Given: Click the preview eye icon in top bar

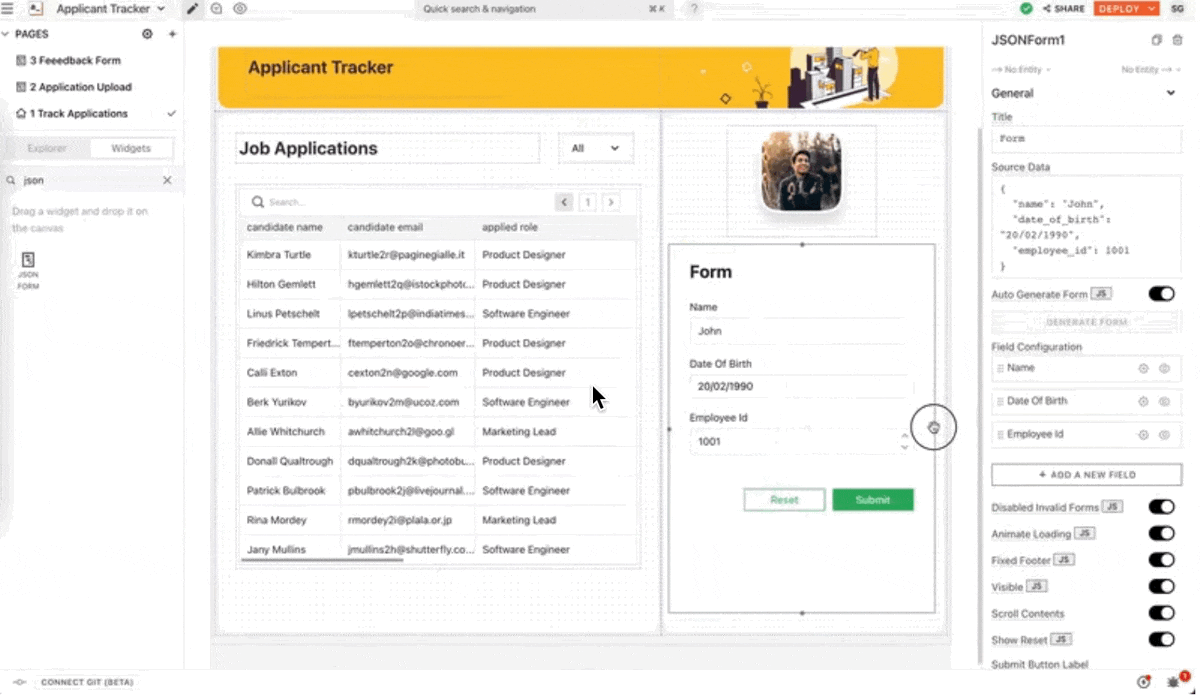Looking at the screenshot, I should (240, 9).
